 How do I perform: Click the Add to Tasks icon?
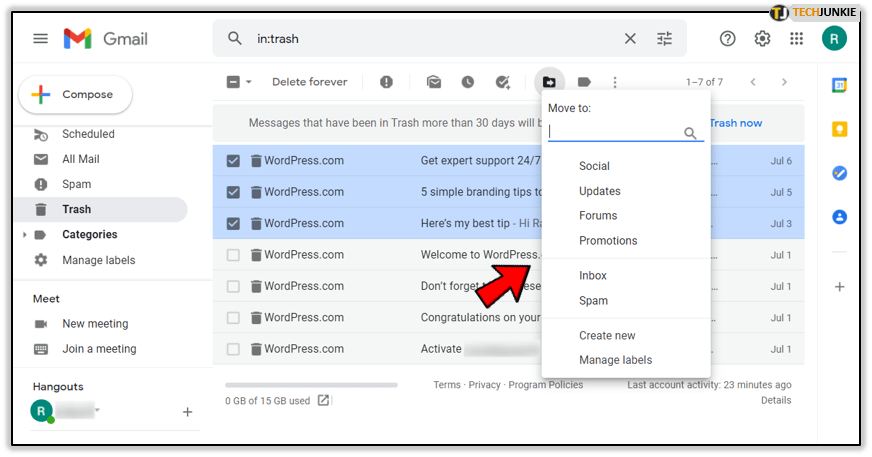(503, 82)
